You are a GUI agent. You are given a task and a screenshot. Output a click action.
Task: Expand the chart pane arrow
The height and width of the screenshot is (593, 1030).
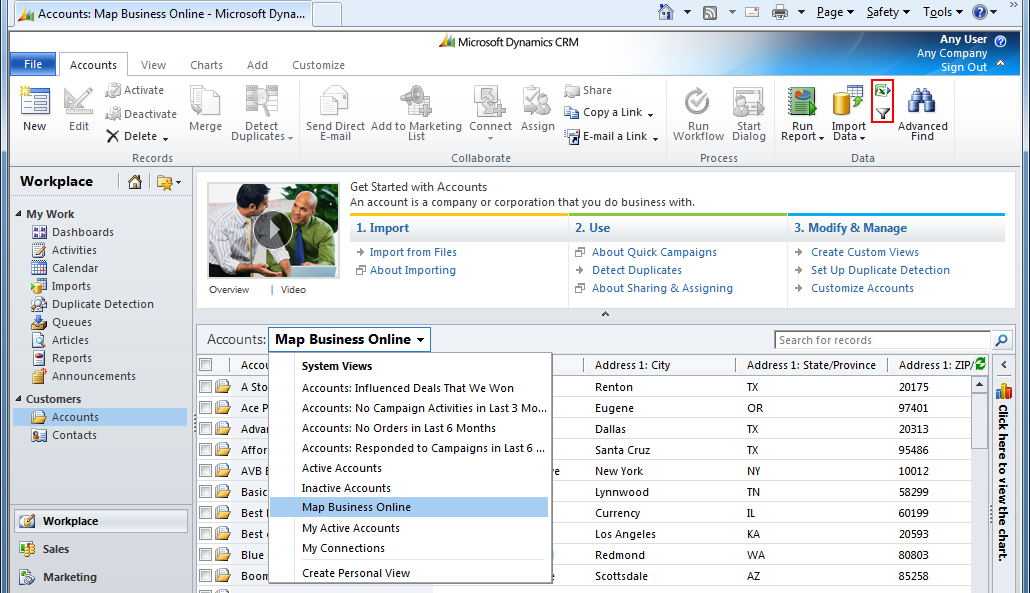1003,364
